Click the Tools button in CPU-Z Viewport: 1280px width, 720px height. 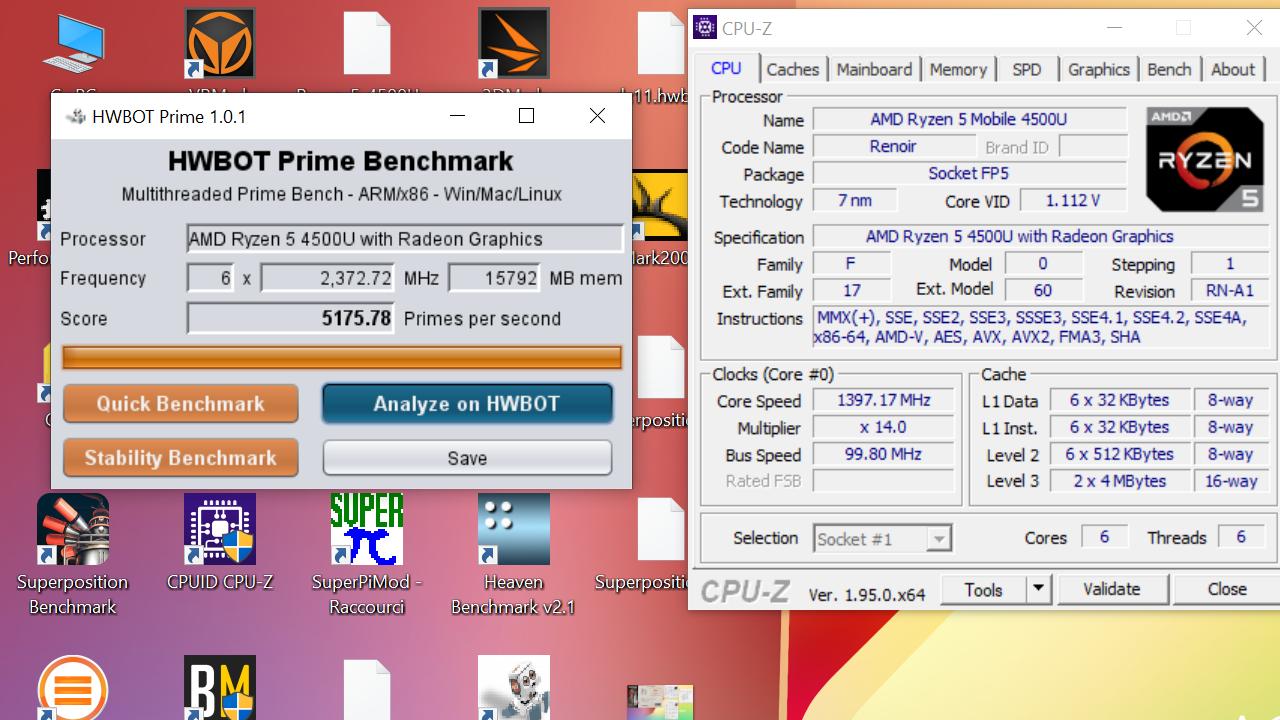983,589
